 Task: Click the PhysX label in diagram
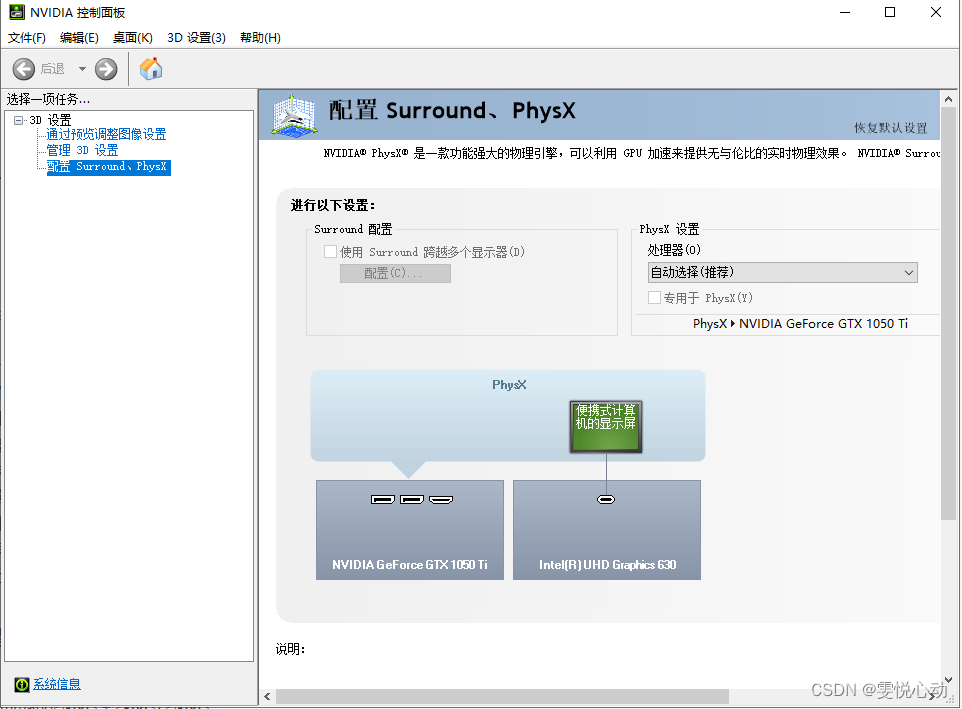[509, 385]
